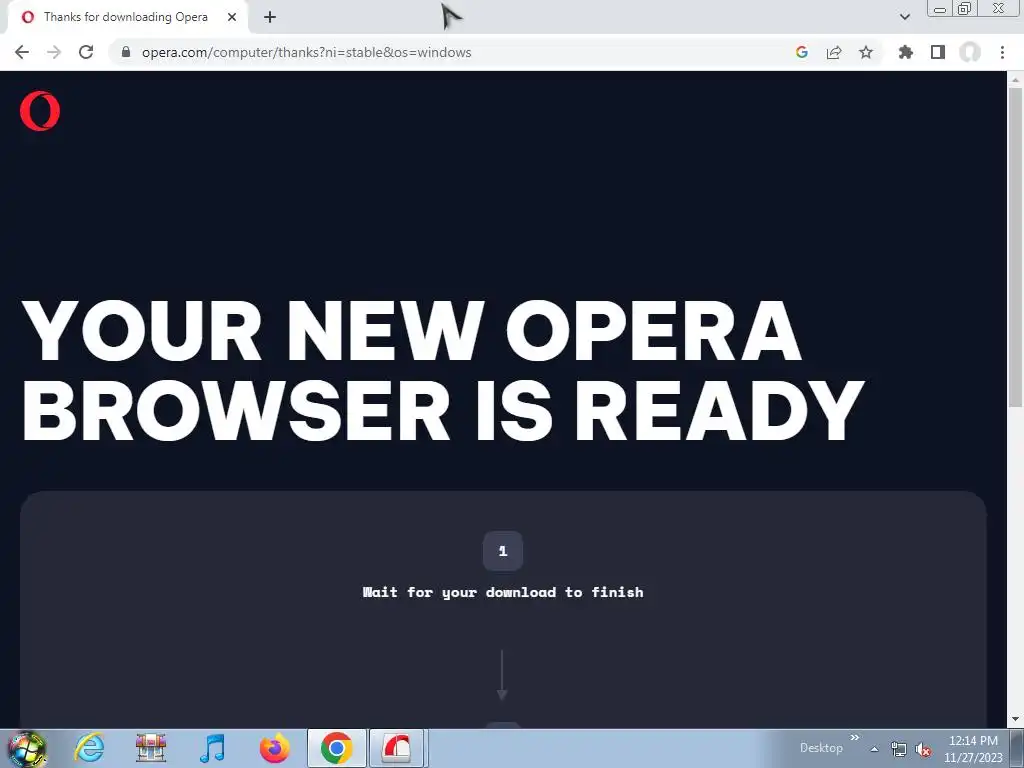Screen dimensions: 1024x768
Task: Open the network status tray icon
Action: [899, 749]
